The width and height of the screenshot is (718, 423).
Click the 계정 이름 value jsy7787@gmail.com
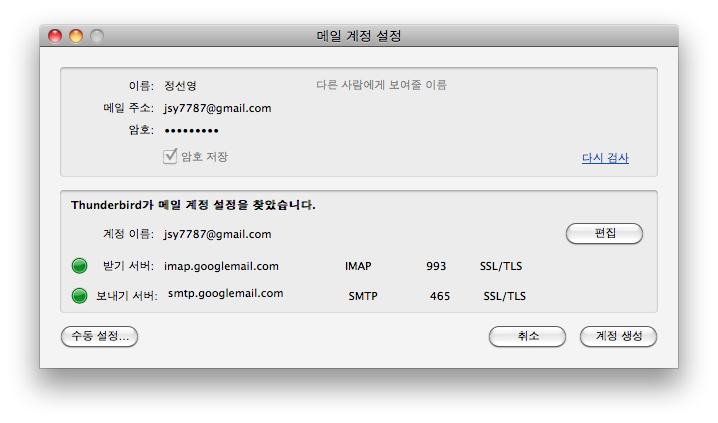coord(218,234)
